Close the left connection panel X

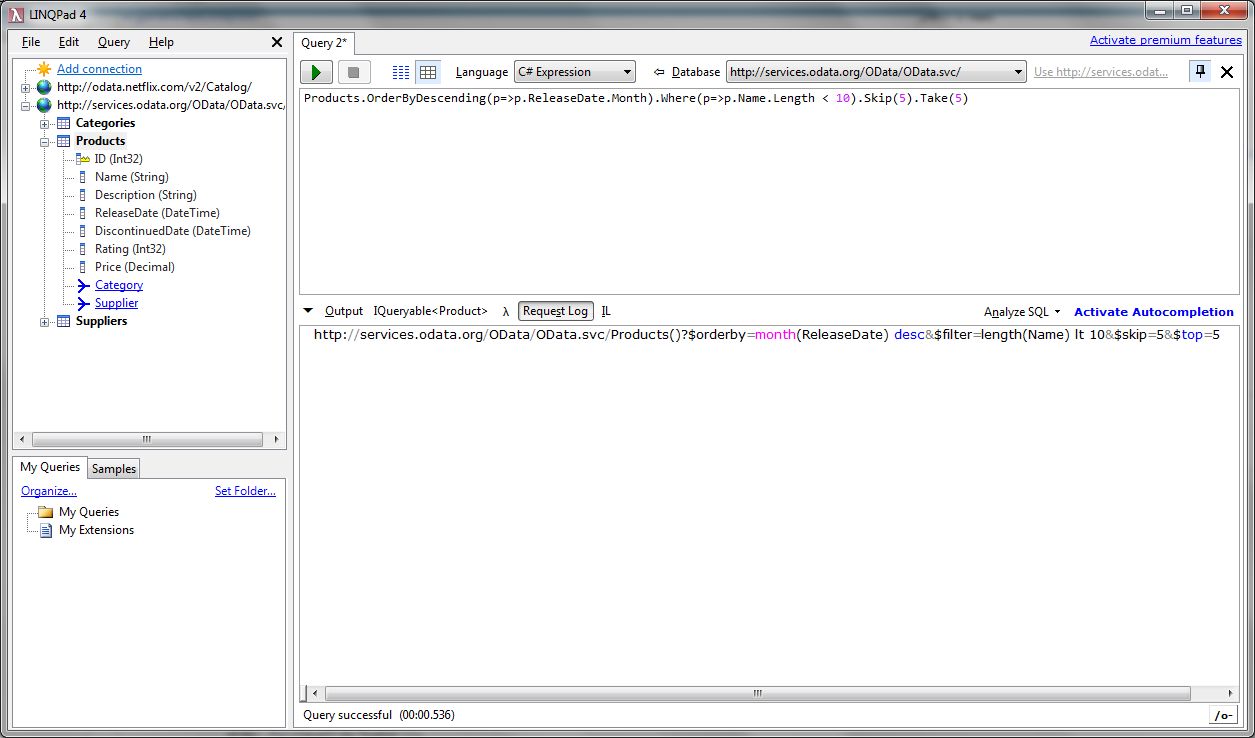pos(277,42)
